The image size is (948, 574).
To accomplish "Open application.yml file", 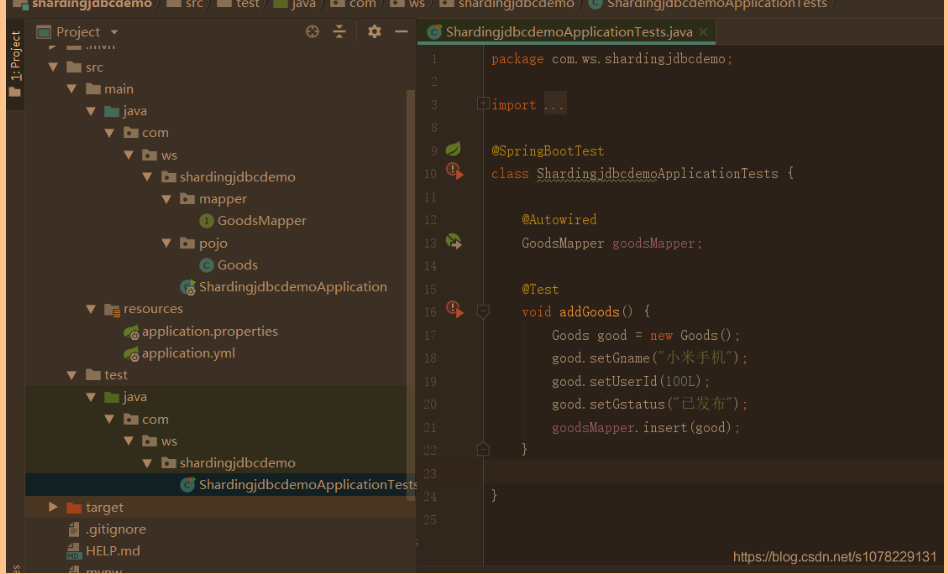I will pyautogui.click(x=189, y=353).
